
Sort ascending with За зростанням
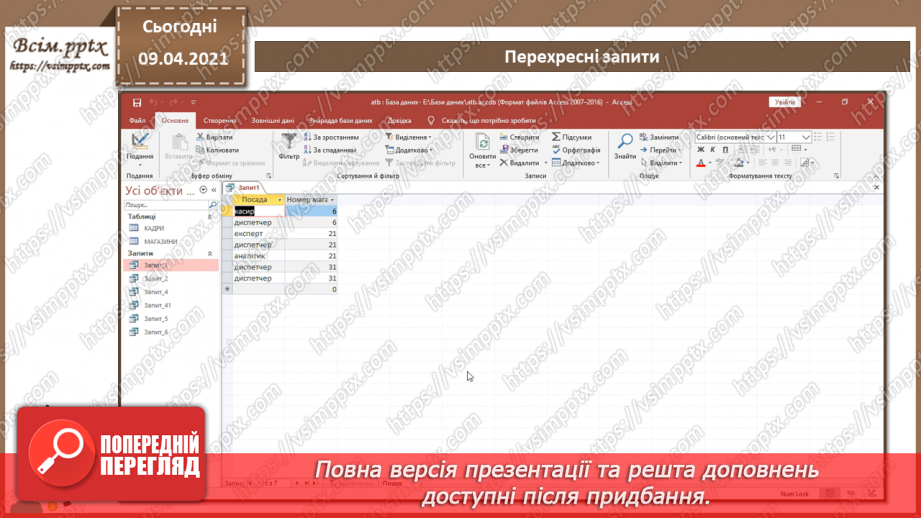coord(331,137)
